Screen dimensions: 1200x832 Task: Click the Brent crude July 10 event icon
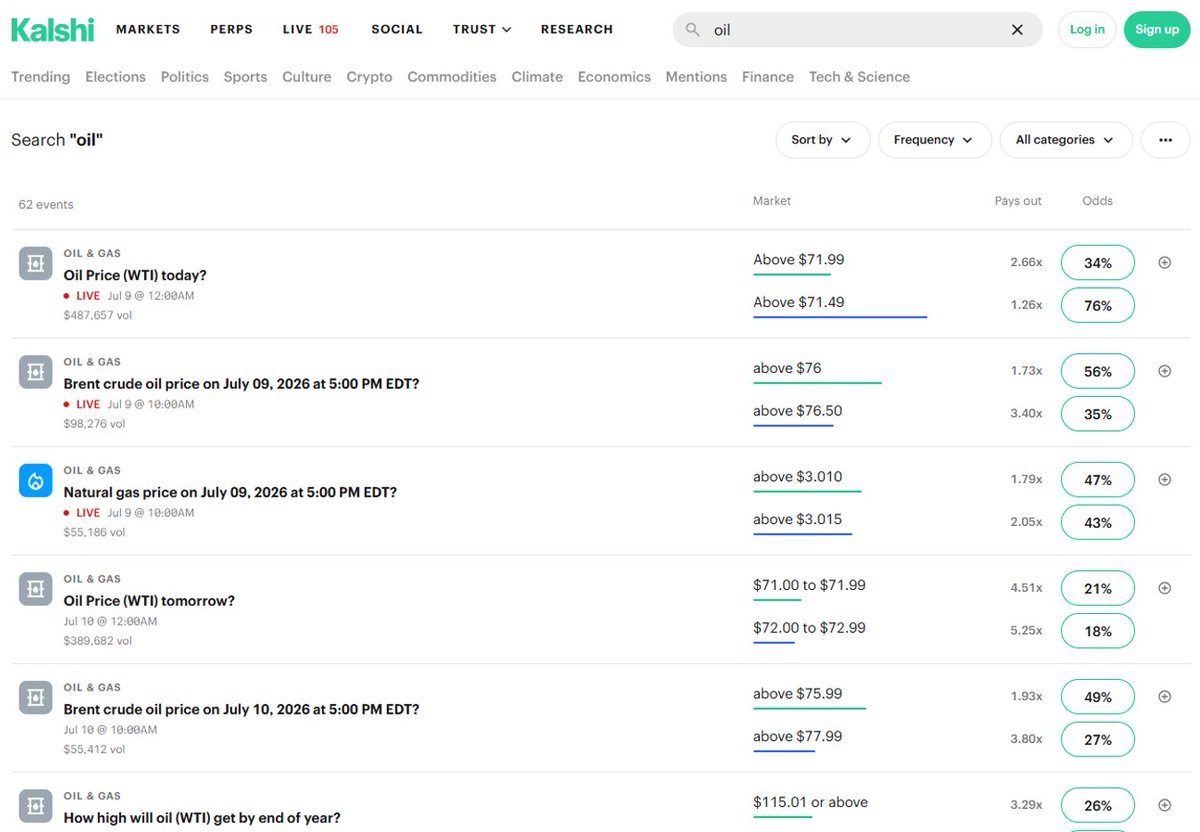pos(35,698)
